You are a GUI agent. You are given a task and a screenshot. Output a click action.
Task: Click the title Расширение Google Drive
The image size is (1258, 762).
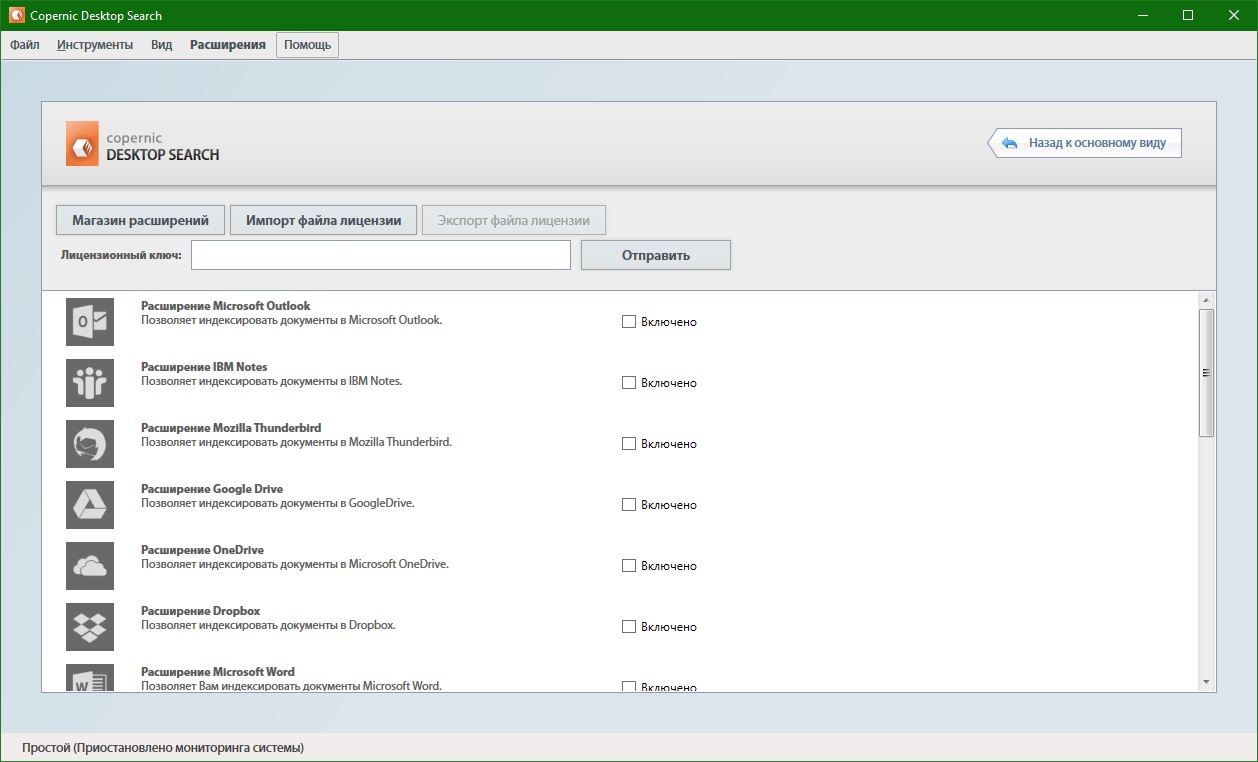pyautogui.click(x=212, y=489)
